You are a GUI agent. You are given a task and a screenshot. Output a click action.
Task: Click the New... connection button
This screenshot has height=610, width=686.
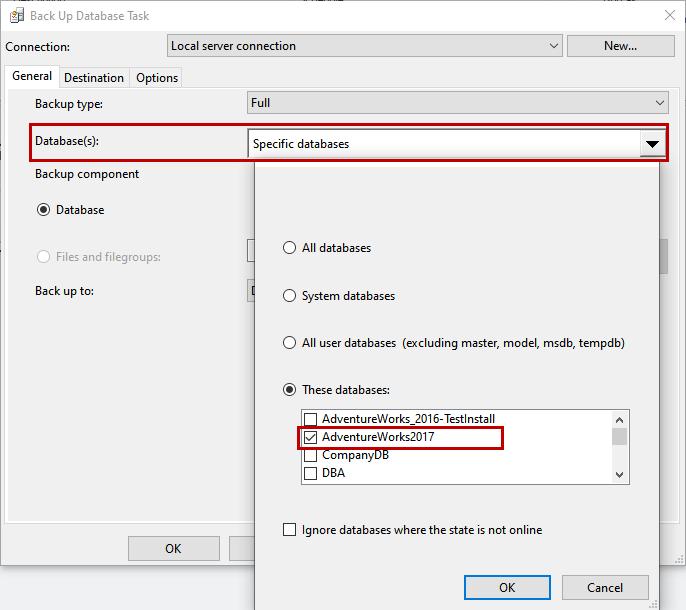click(x=620, y=46)
